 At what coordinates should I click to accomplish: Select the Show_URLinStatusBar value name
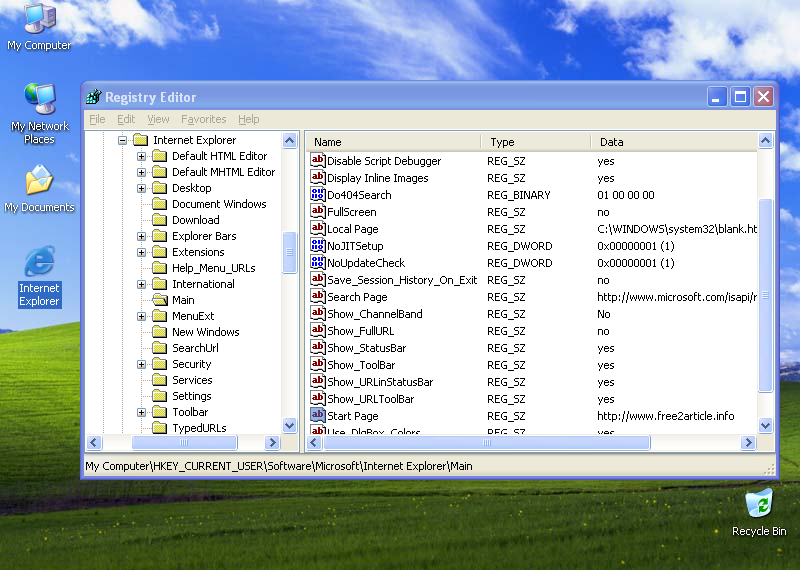coord(380,382)
